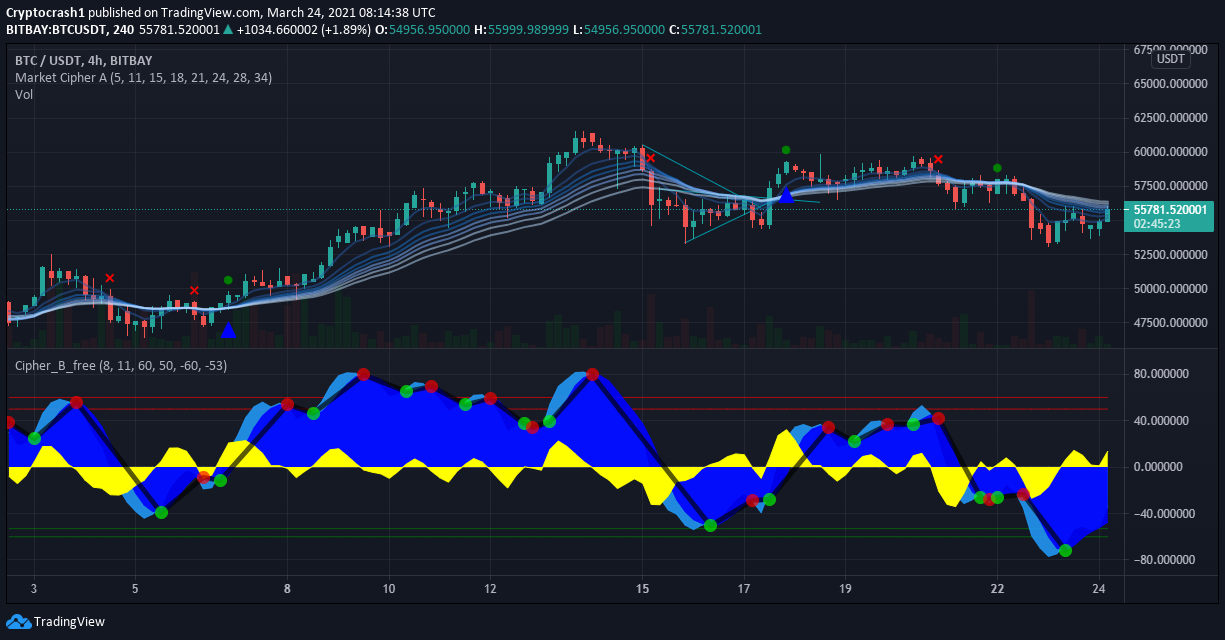Select the red dot at the oscillator peak on the 14th

(592, 374)
